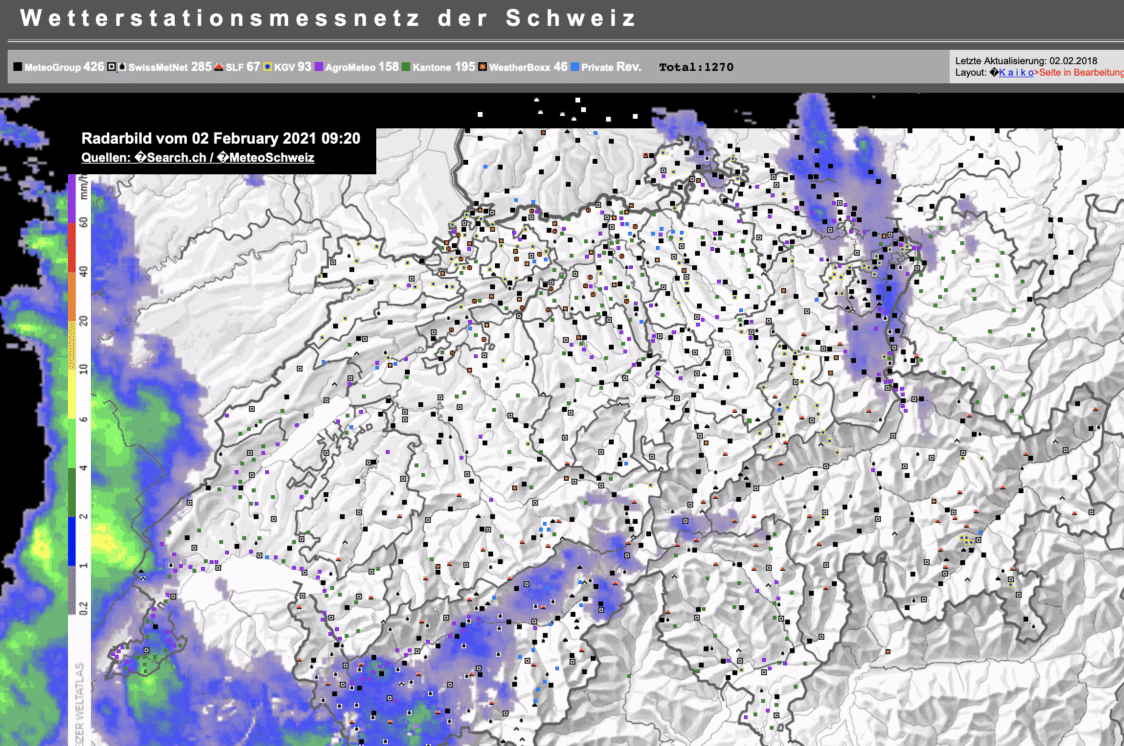Click 'Letzte Aktualisierung: 02.02.2018' text
The image size is (1124, 746).
1026,61
